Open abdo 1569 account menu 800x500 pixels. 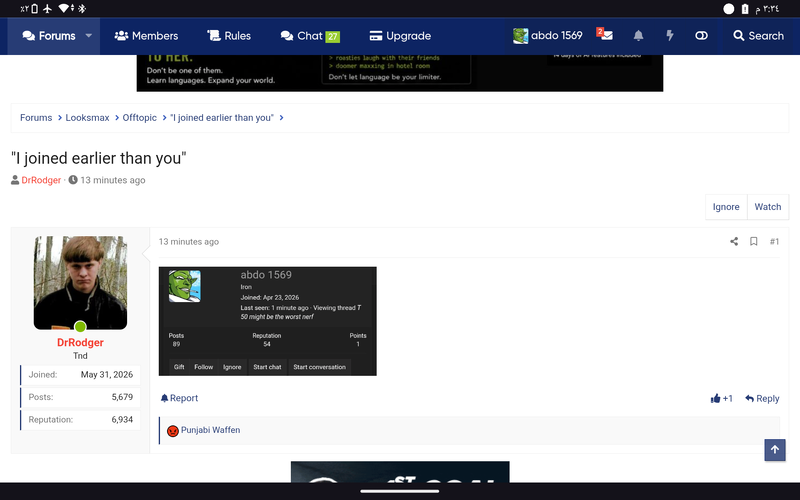[547, 36]
